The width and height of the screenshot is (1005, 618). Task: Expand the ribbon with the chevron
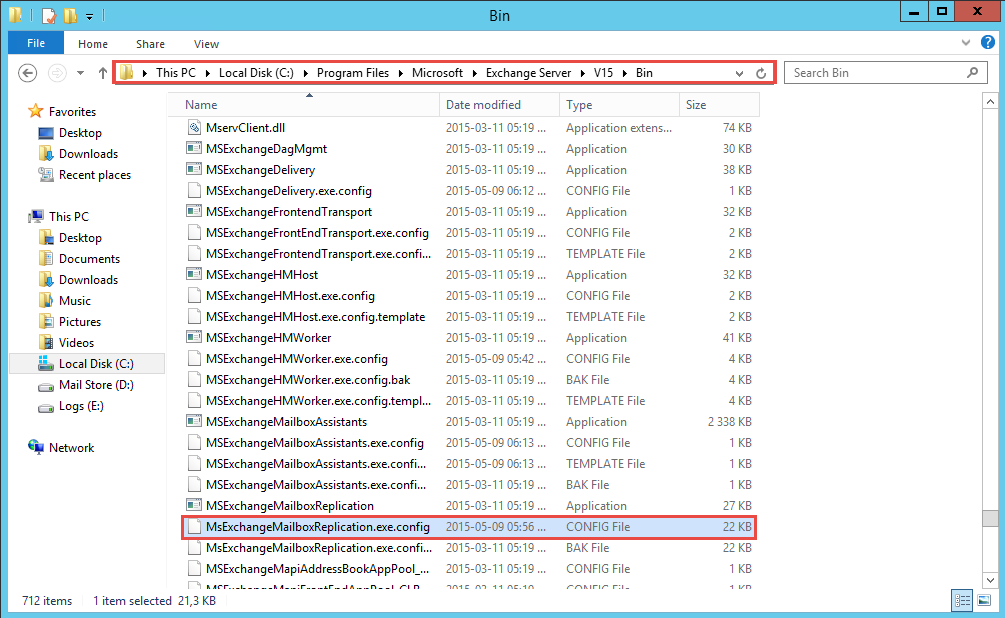(x=966, y=43)
